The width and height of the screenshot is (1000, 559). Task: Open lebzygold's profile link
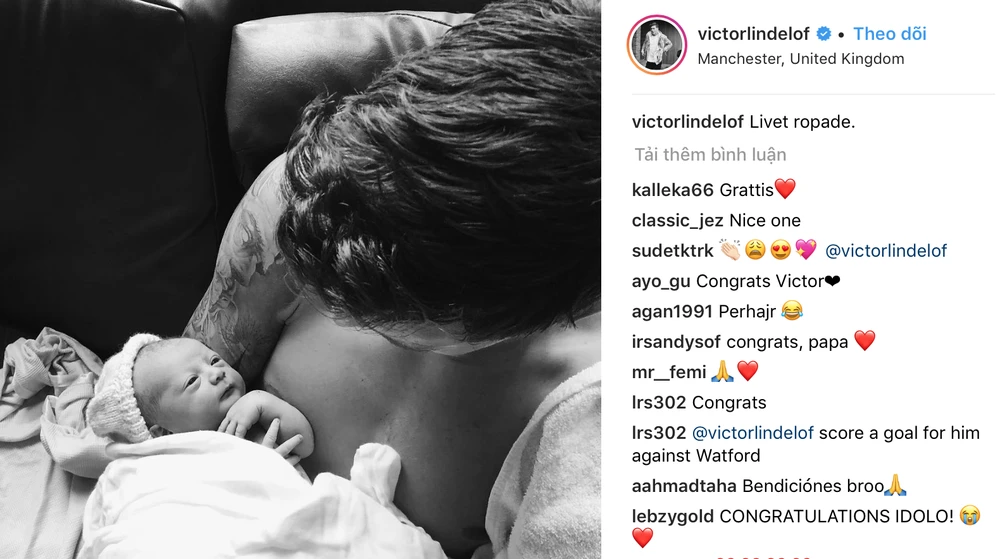(673, 517)
